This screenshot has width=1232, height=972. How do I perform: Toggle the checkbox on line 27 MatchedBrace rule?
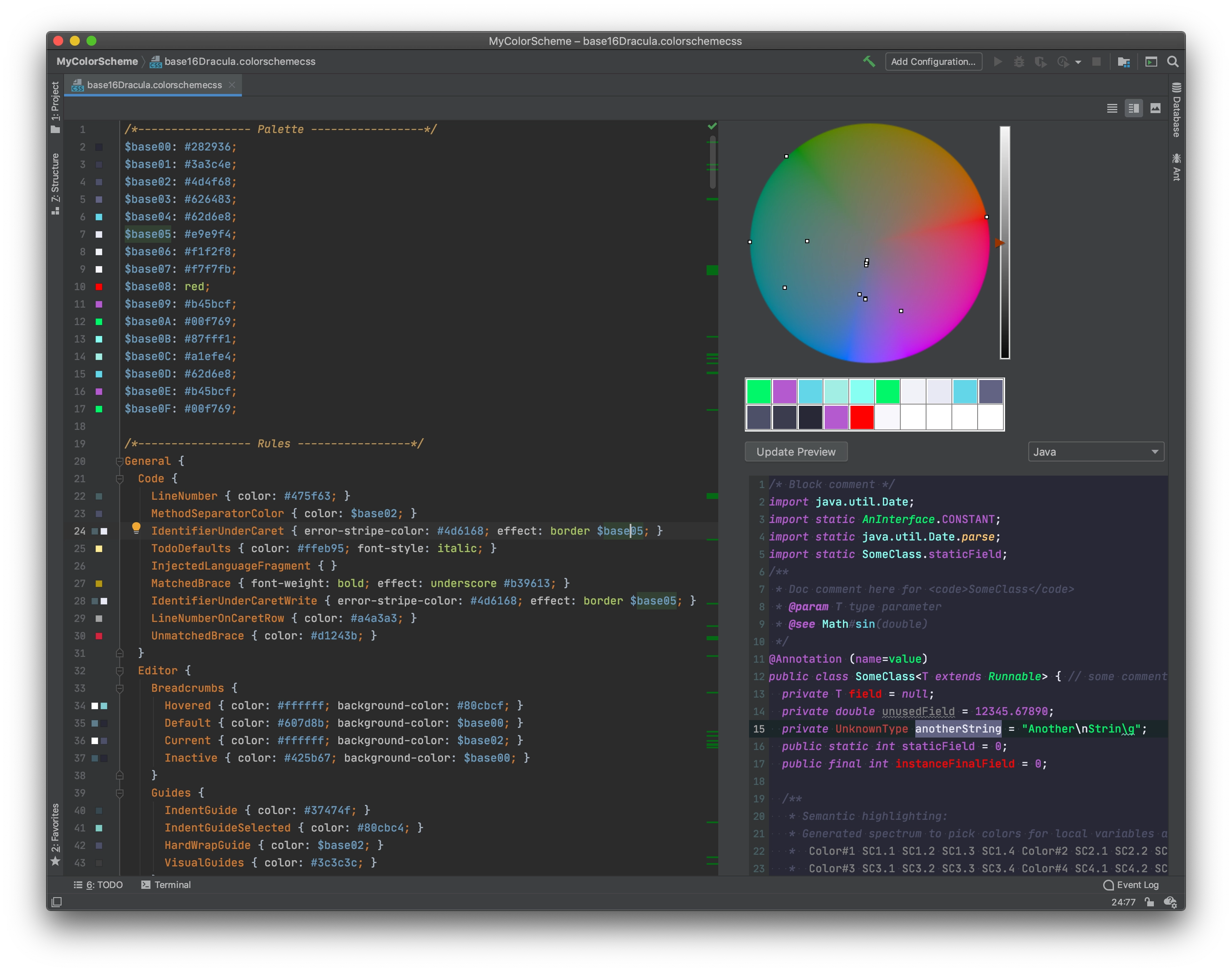(x=99, y=583)
